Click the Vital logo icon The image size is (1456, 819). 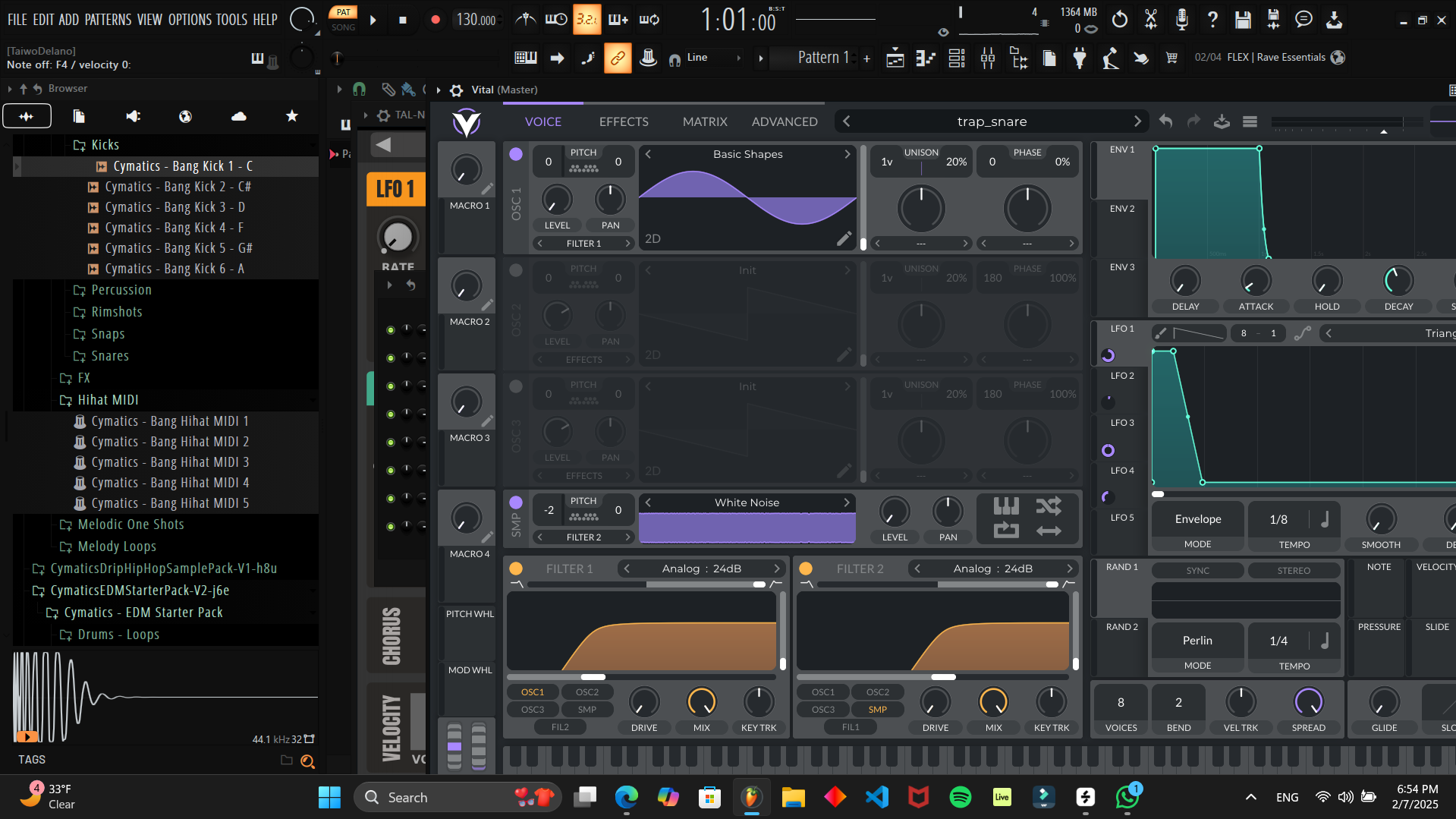point(466,121)
